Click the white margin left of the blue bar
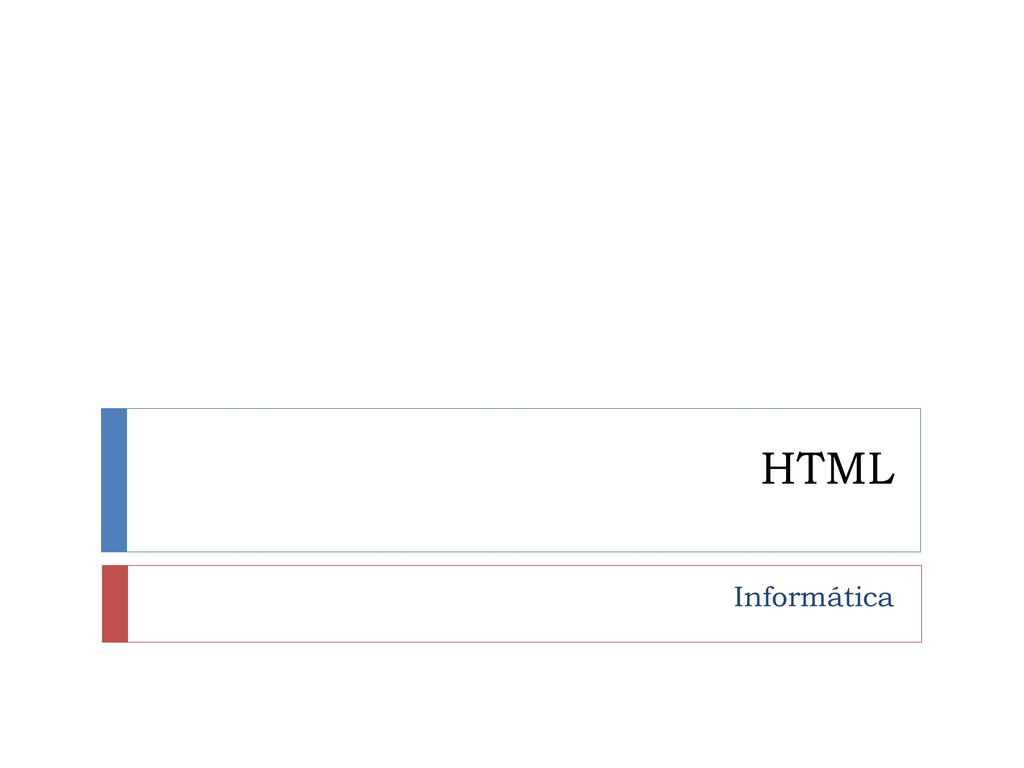Screen dimensions: 1024x768 (50, 480)
